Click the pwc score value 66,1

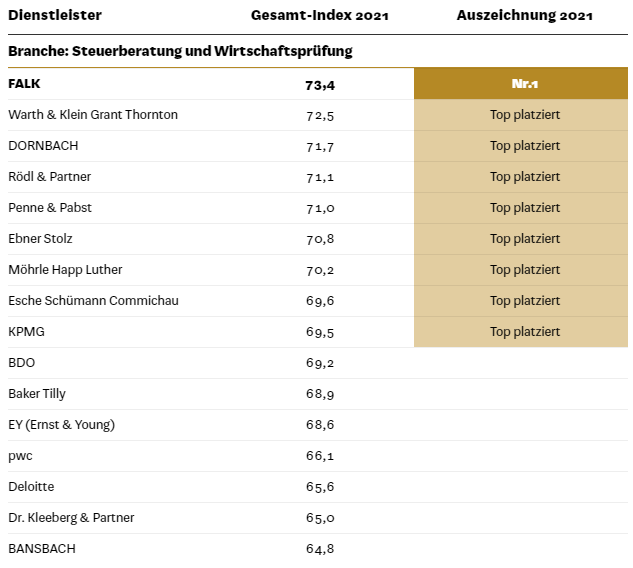[320, 456]
